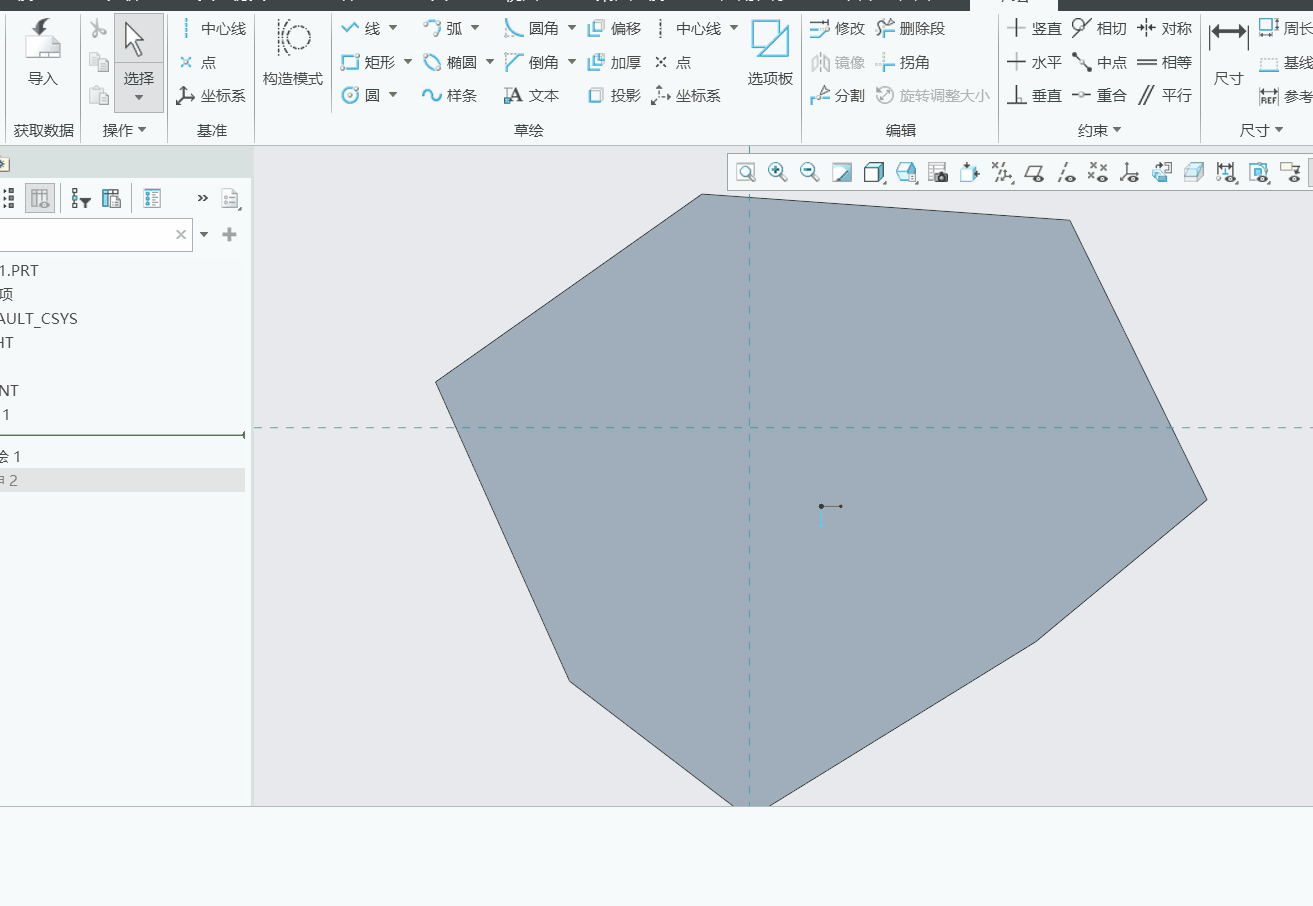This screenshot has height=906, width=1313.
Task: Toggle tree column display in model tree
Action: point(40,198)
